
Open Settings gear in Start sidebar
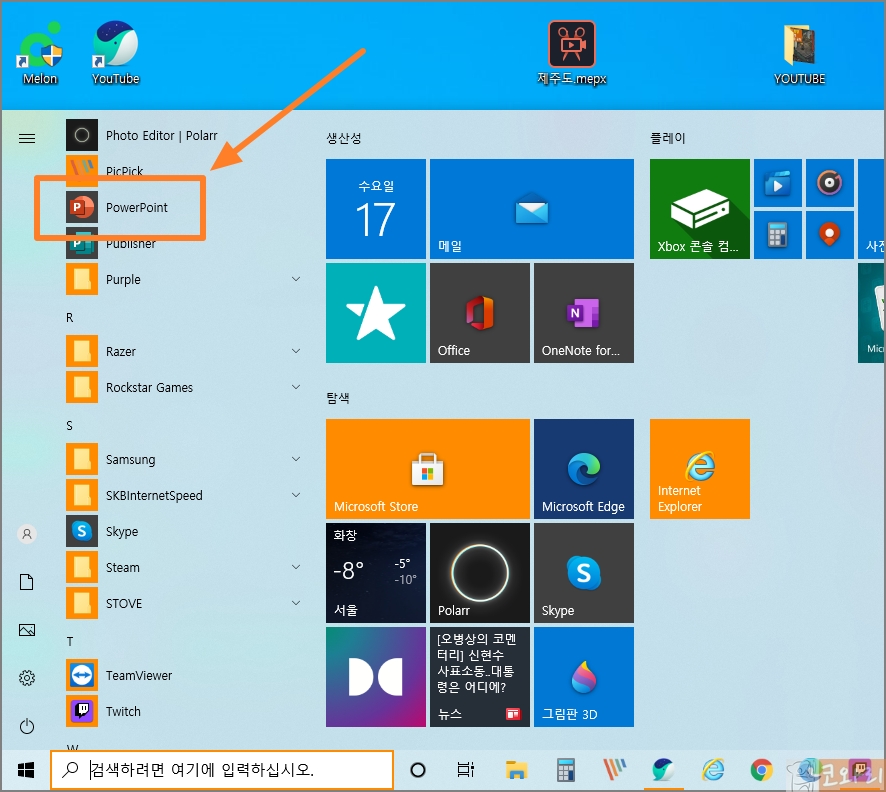27,677
